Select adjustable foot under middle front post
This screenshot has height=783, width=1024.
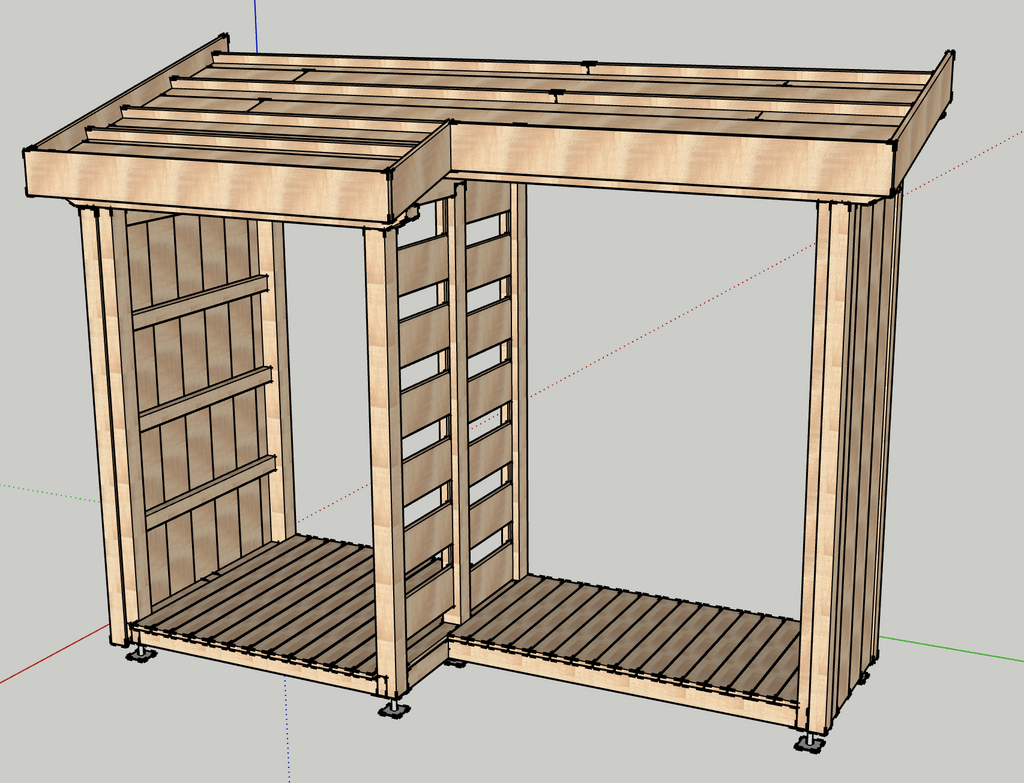393,709
